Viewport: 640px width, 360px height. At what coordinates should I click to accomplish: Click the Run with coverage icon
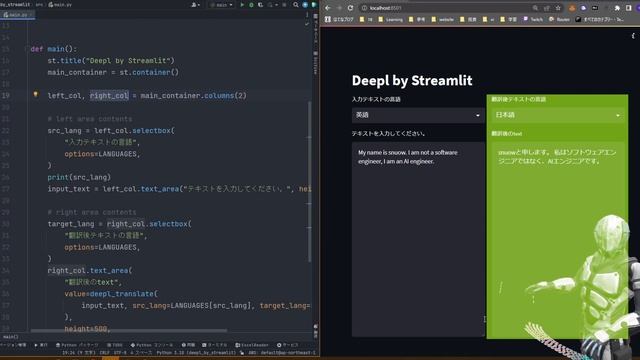(x=260, y=5)
